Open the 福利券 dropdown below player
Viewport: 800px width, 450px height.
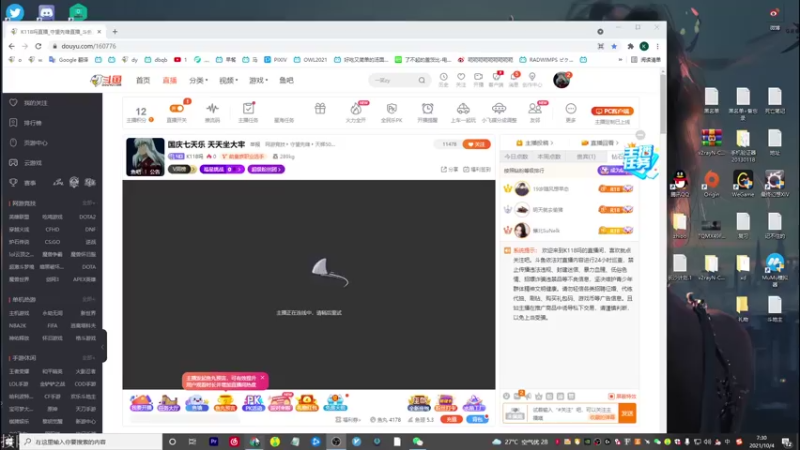click(x=348, y=419)
